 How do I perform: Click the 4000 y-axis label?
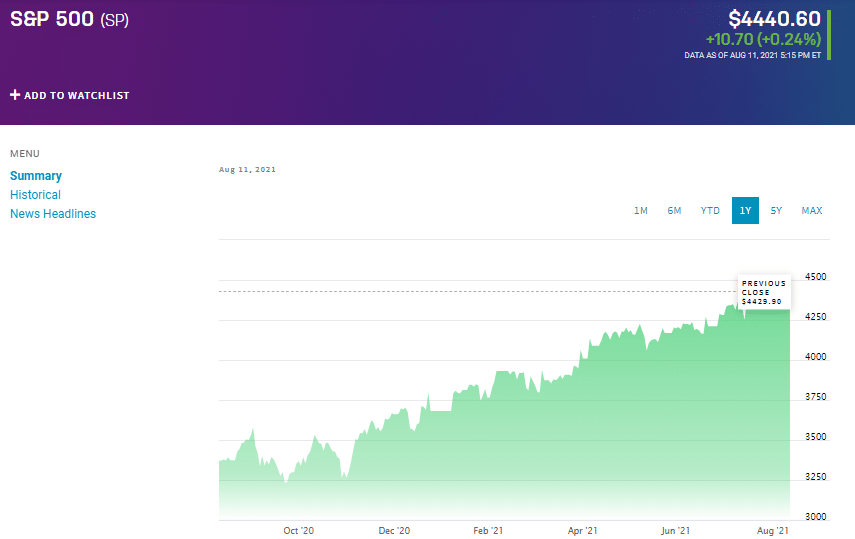[816, 357]
